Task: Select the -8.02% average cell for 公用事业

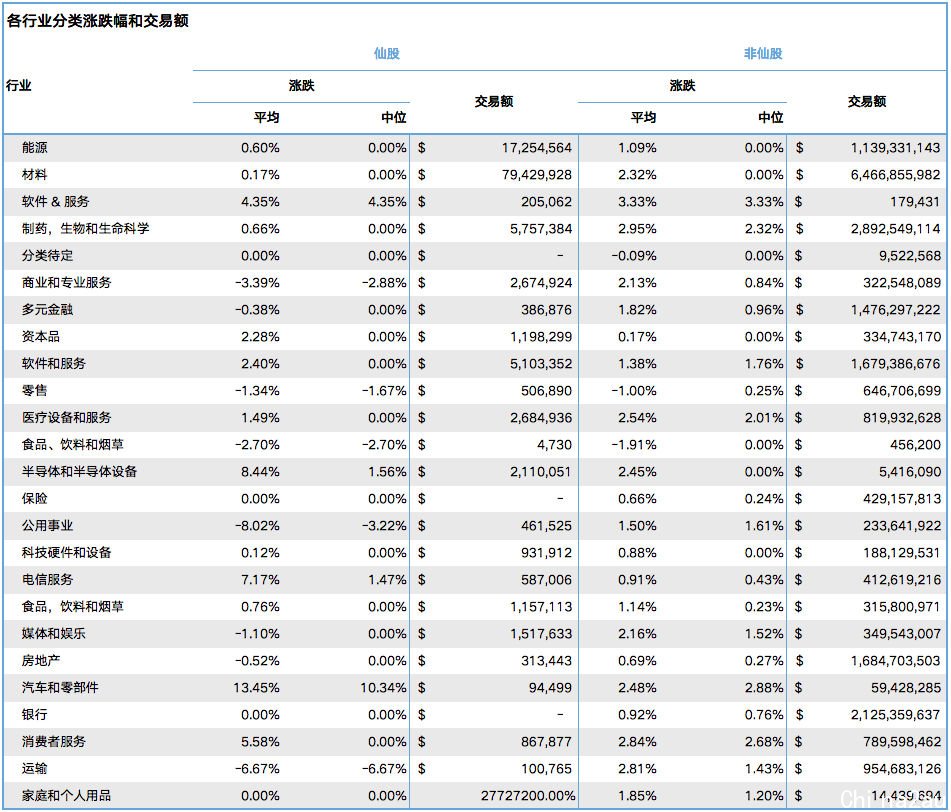Action: pos(258,525)
